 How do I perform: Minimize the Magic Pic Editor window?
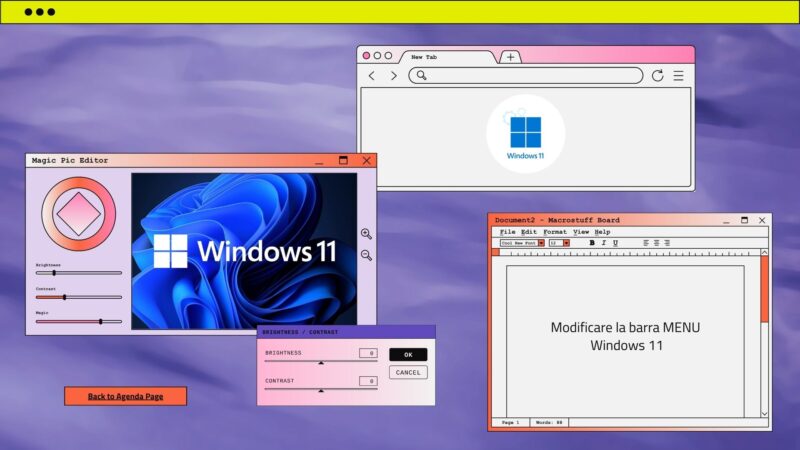tap(319, 163)
